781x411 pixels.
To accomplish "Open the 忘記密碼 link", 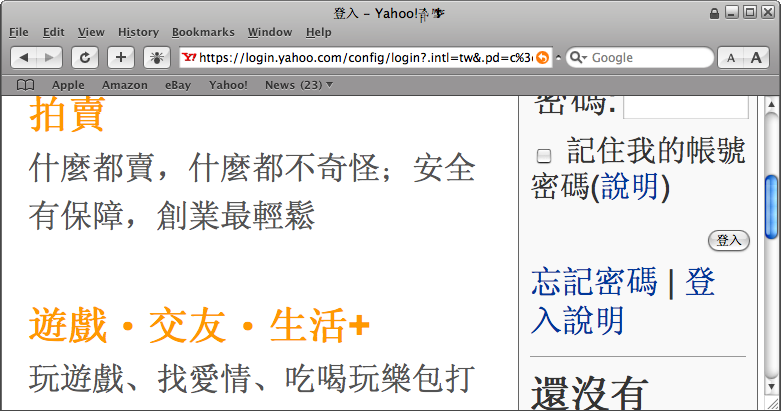I will click(594, 282).
